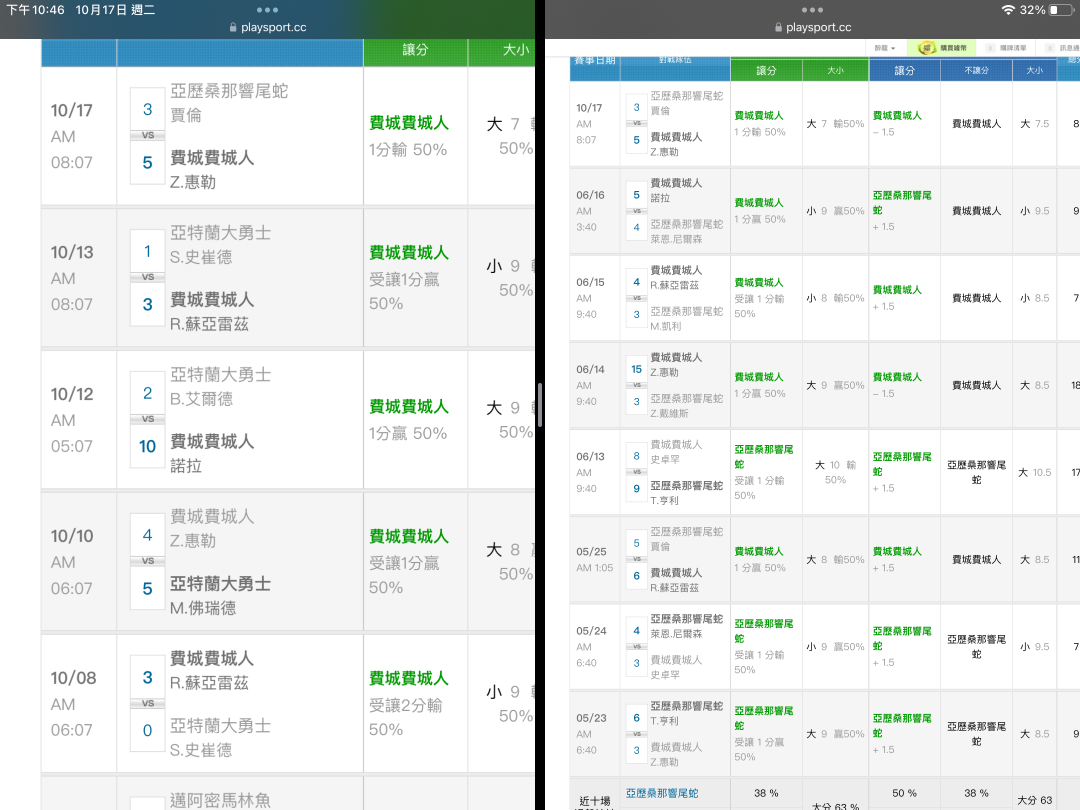Tap the battery indicator icon
The height and width of the screenshot is (810, 1080).
tap(1060, 10)
